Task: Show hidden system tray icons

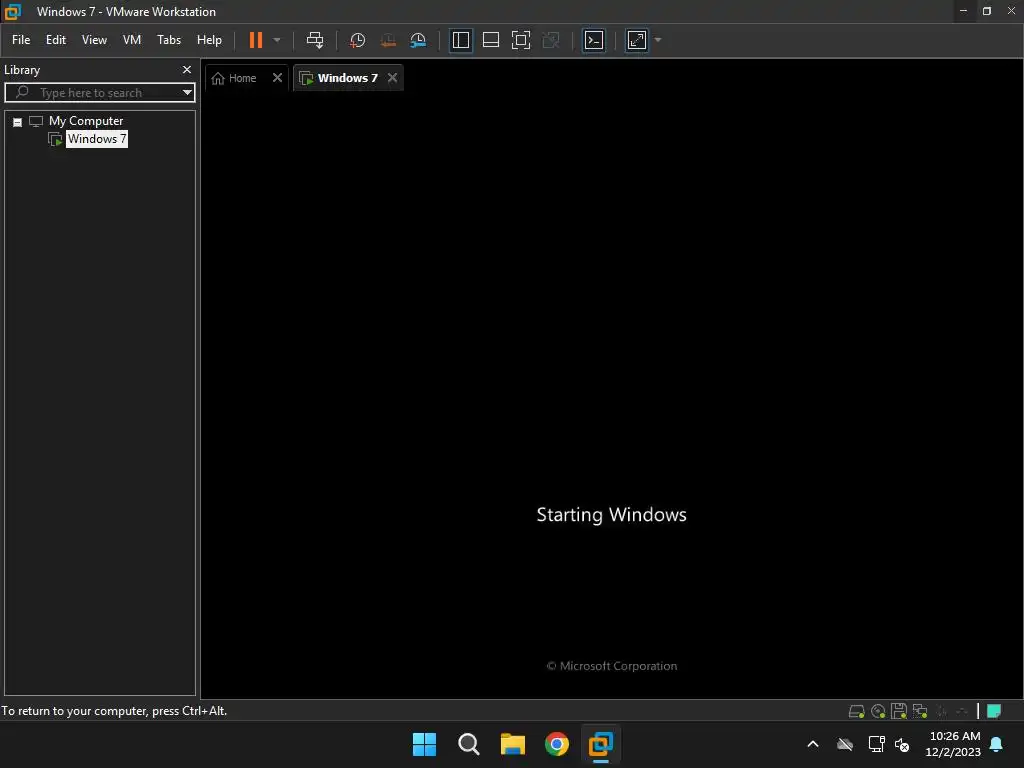Action: coord(813,744)
